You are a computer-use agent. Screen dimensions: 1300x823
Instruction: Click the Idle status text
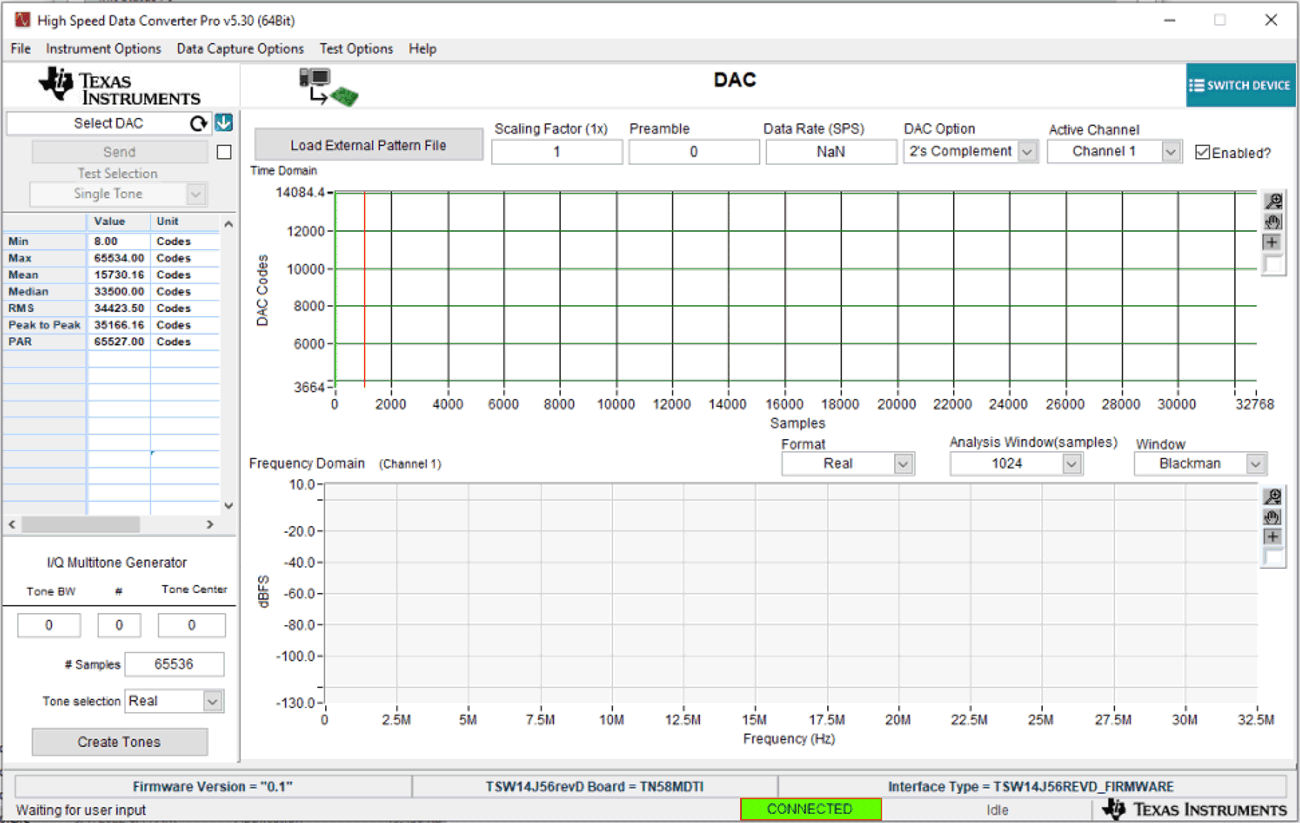[997, 810]
